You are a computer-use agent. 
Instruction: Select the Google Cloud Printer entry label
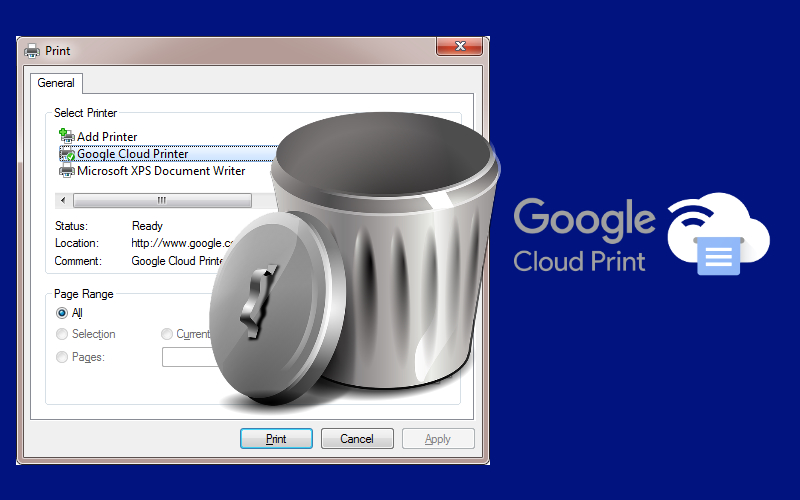133,154
